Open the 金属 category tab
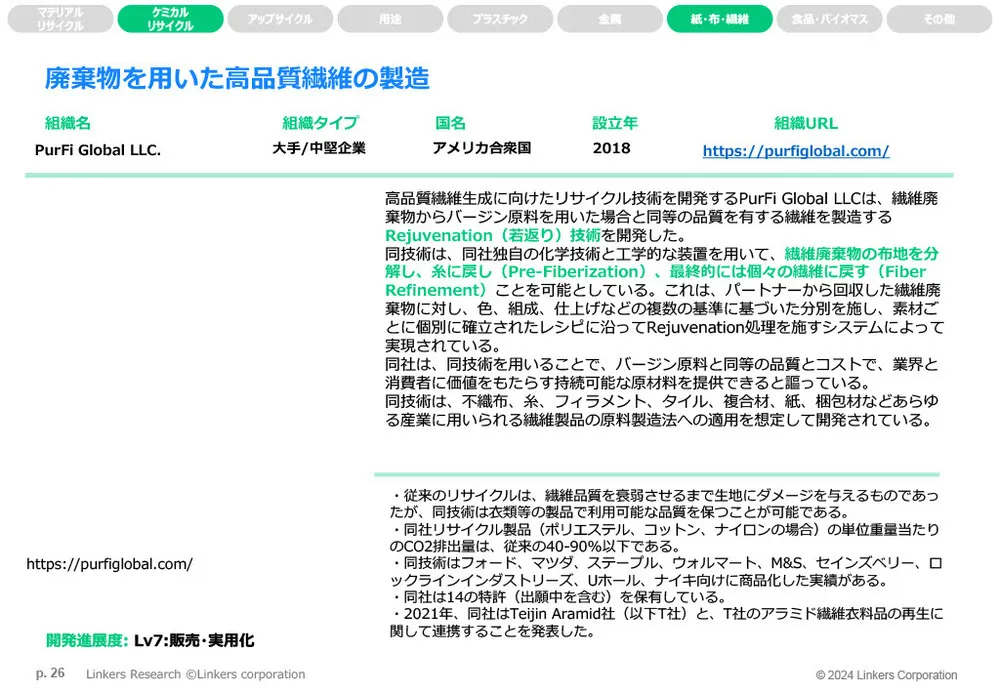 609,18
